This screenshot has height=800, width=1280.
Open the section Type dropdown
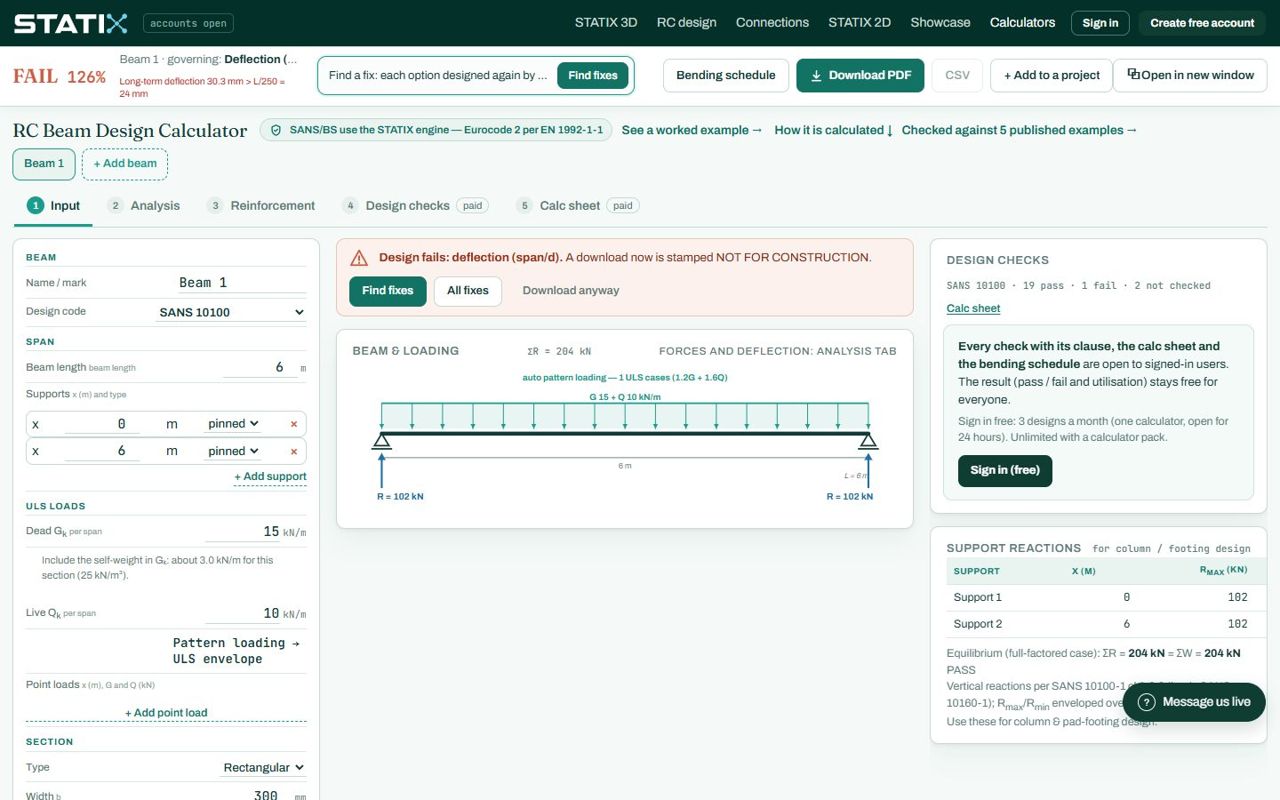(263, 767)
